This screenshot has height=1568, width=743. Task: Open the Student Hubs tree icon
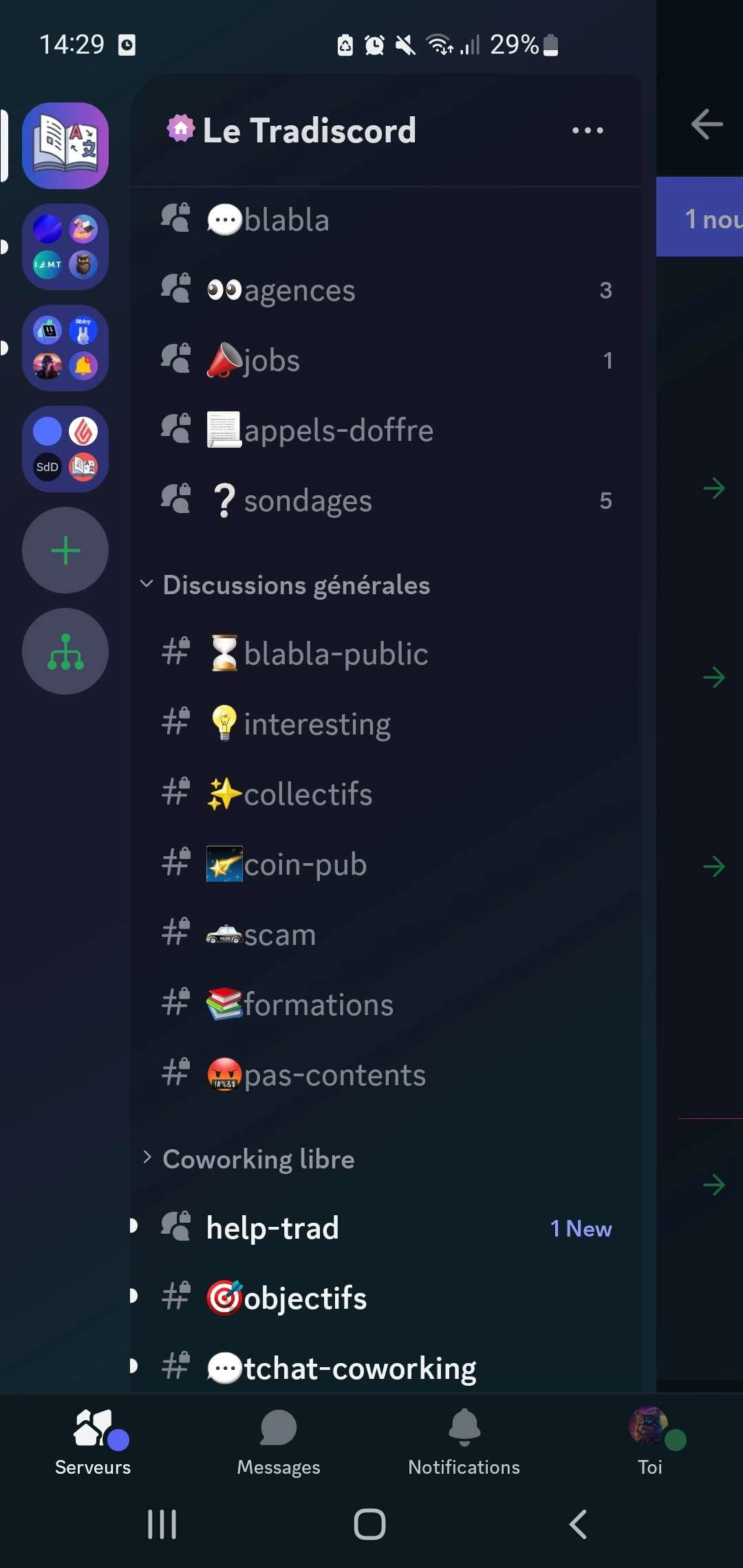(65, 651)
